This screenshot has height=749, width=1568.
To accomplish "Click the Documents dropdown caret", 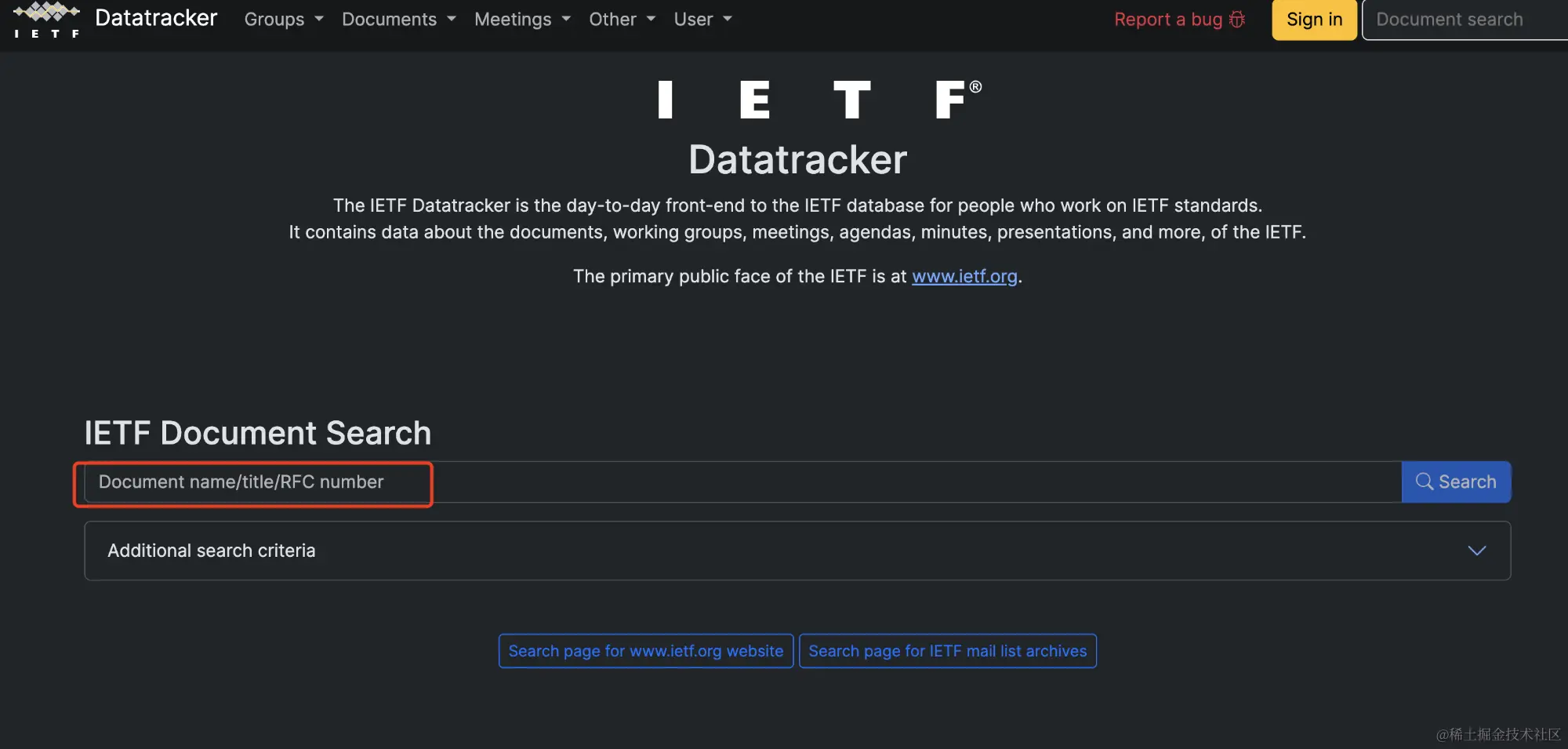I will [x=452, y=19].
